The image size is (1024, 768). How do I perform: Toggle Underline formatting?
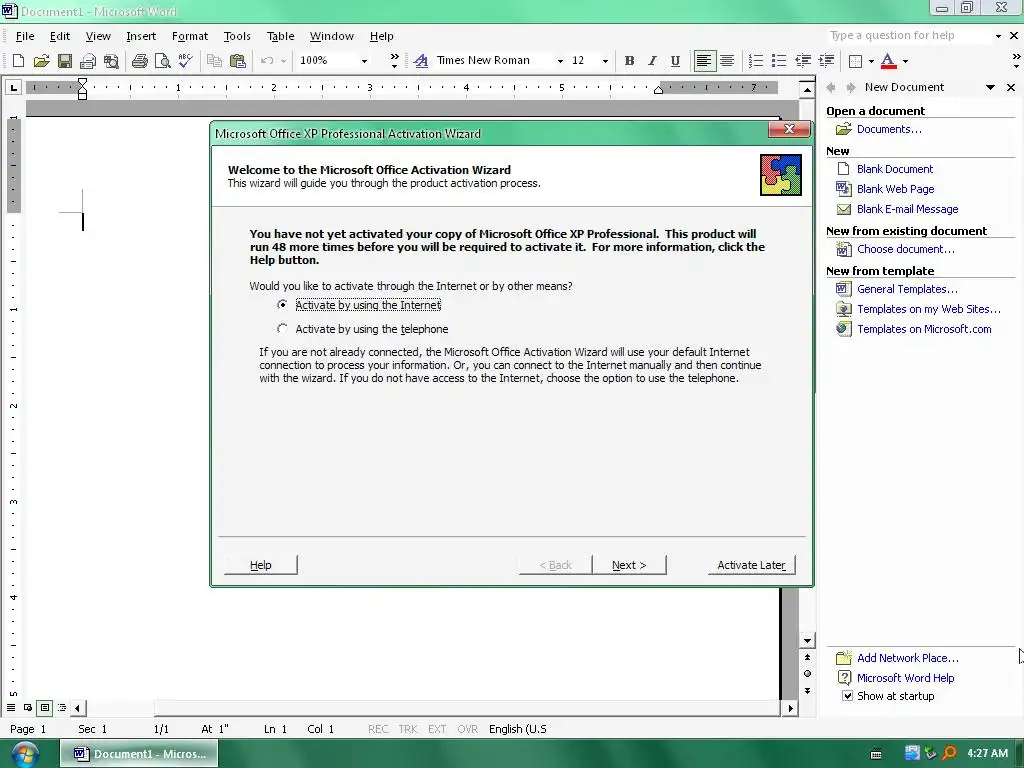coord(675,61)
